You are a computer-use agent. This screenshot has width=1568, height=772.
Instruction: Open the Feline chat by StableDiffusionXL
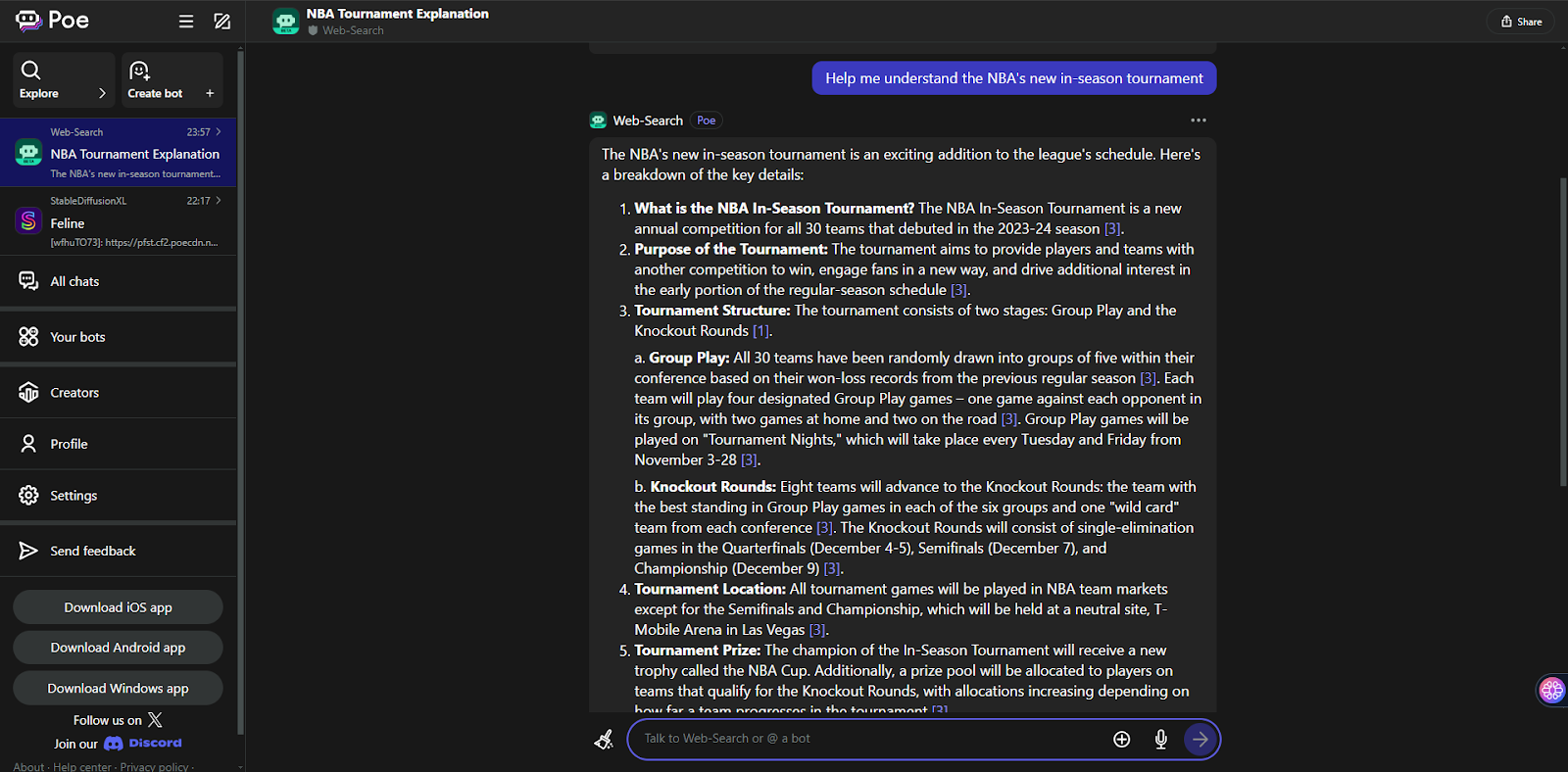click(x=119, y=221)
